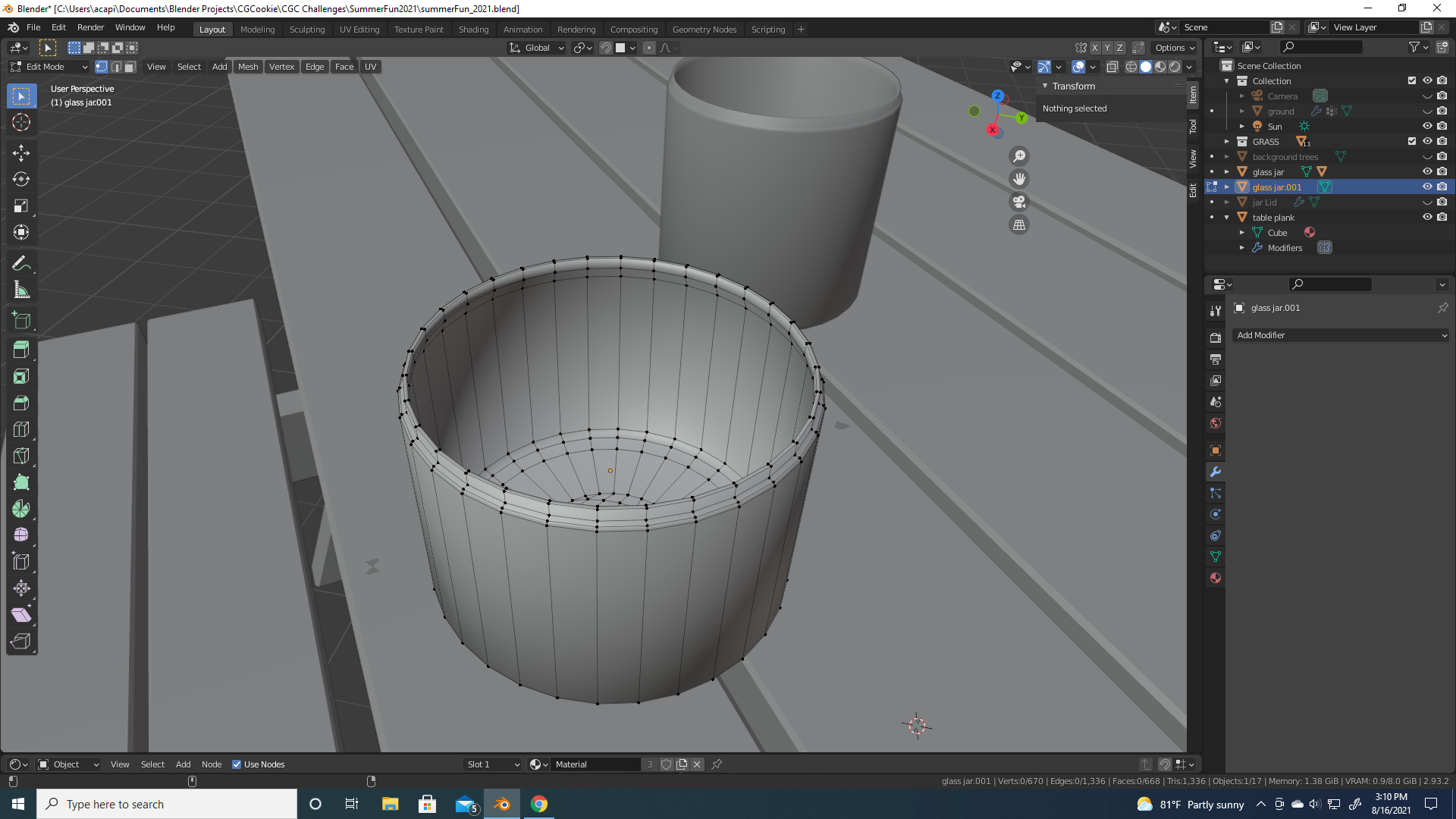The width and height of the screenshot is (1456, 819).
Task: Switch to face select mode
Action: pos(130,67)
